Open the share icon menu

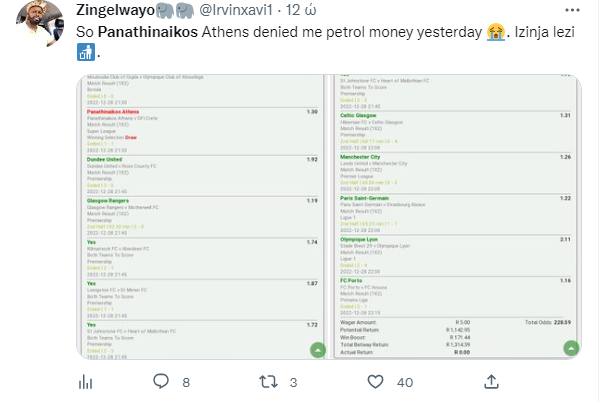(491, 381)
